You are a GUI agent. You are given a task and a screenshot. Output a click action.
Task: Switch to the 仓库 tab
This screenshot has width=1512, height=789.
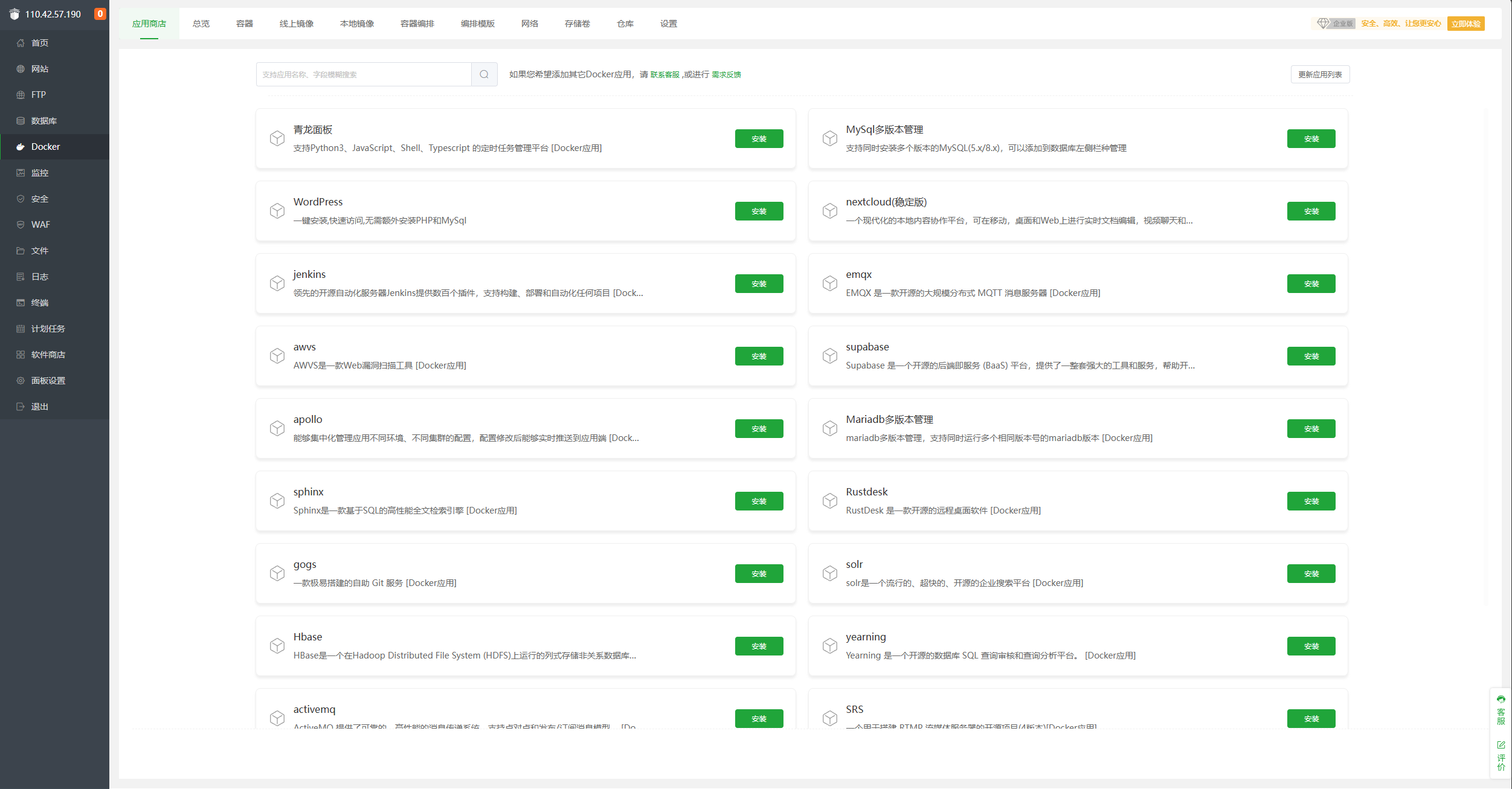(625, 24)
